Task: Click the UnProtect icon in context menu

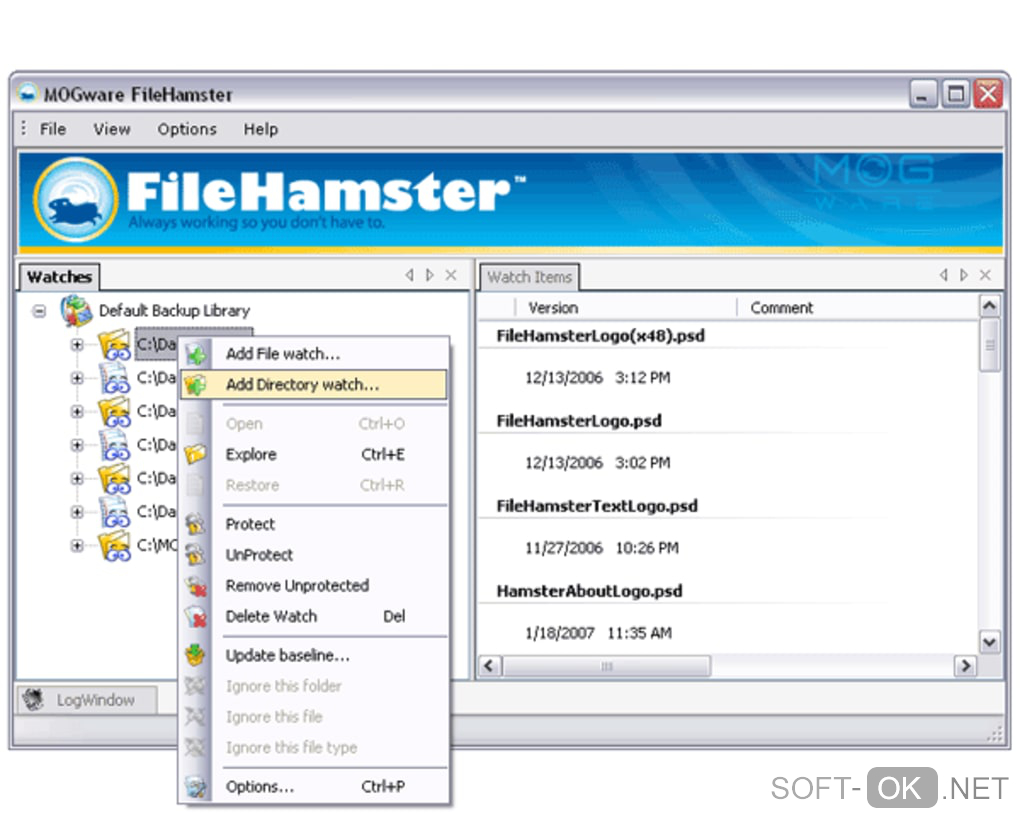Action: click(x=195, y=555)
